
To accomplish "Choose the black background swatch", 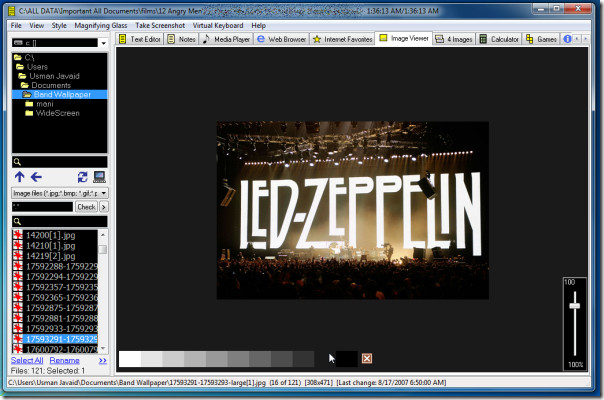I will 347,359.
